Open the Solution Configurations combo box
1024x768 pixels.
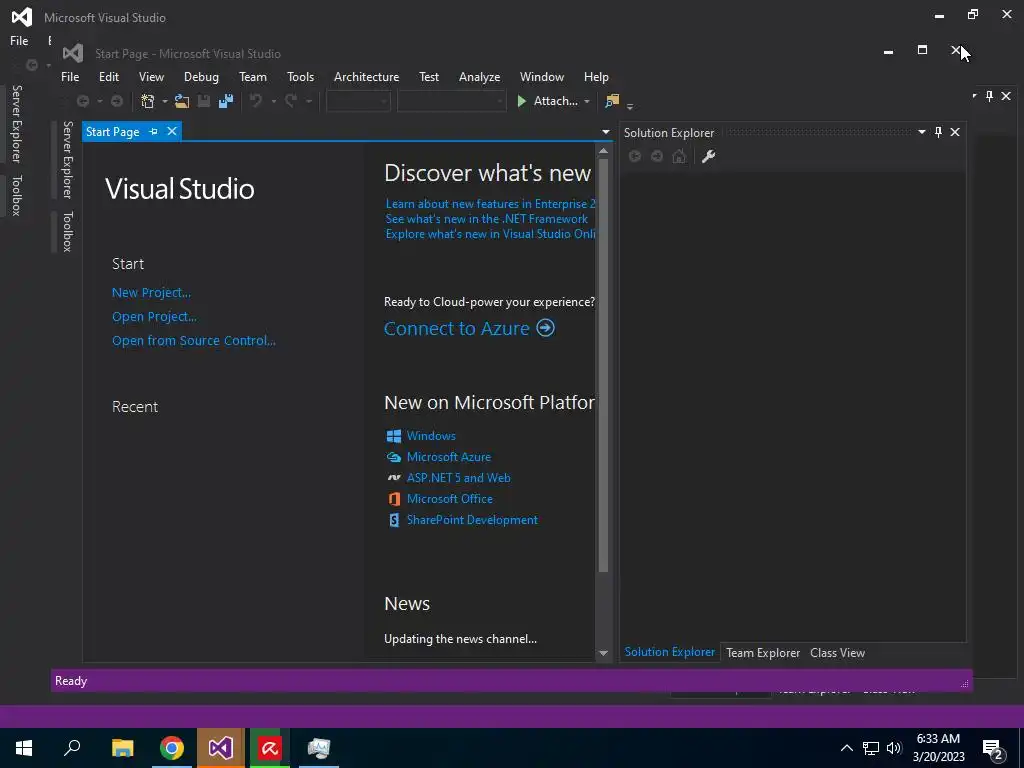tap(359, 101)
